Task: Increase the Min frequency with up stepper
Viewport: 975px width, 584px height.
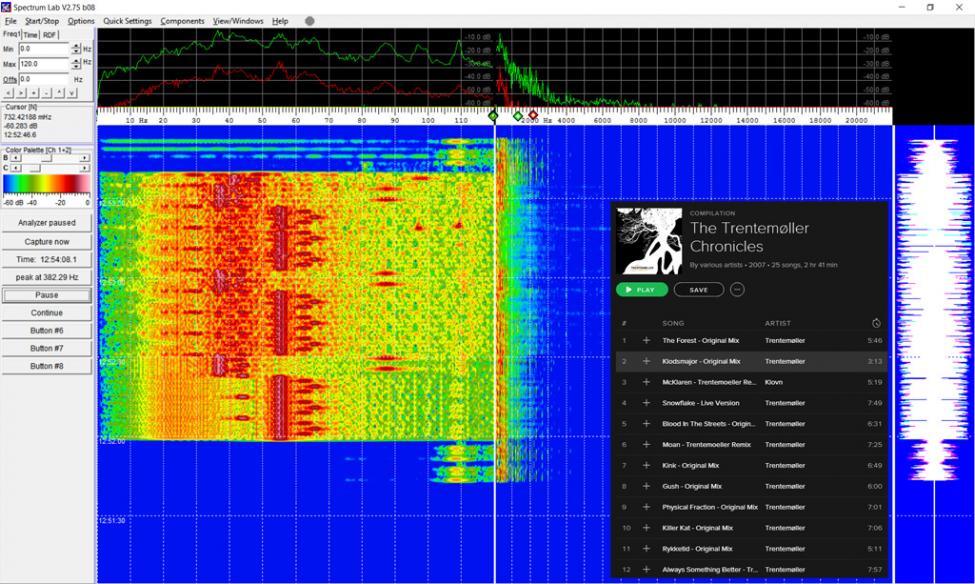Action: (x=76, y=45)
